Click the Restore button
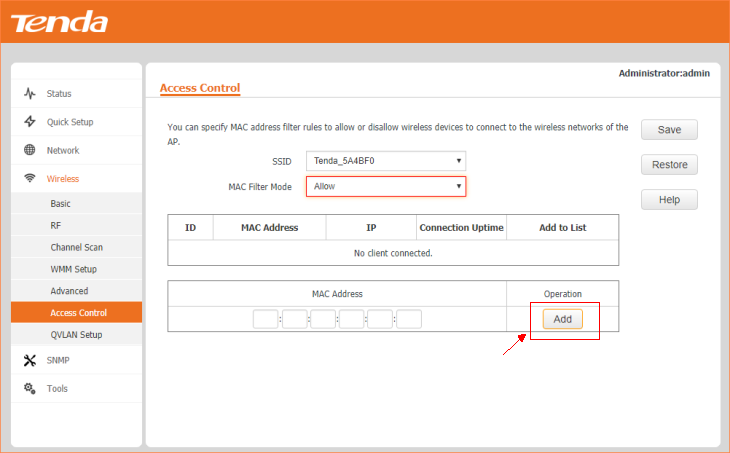Image resolution: width=730 pixels, height=453 pixels. tap(669, 165)
